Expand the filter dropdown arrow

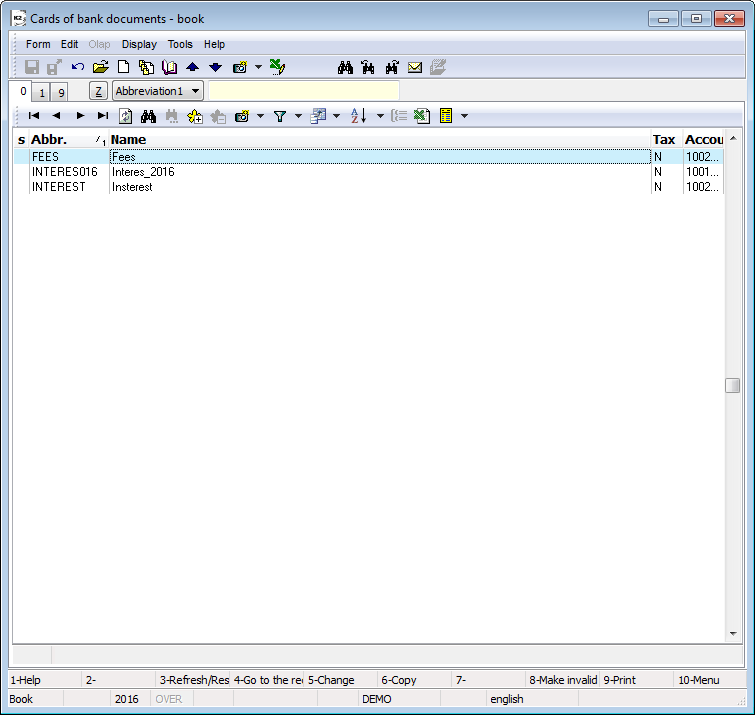pyautogui.click(x=299, y=116)
